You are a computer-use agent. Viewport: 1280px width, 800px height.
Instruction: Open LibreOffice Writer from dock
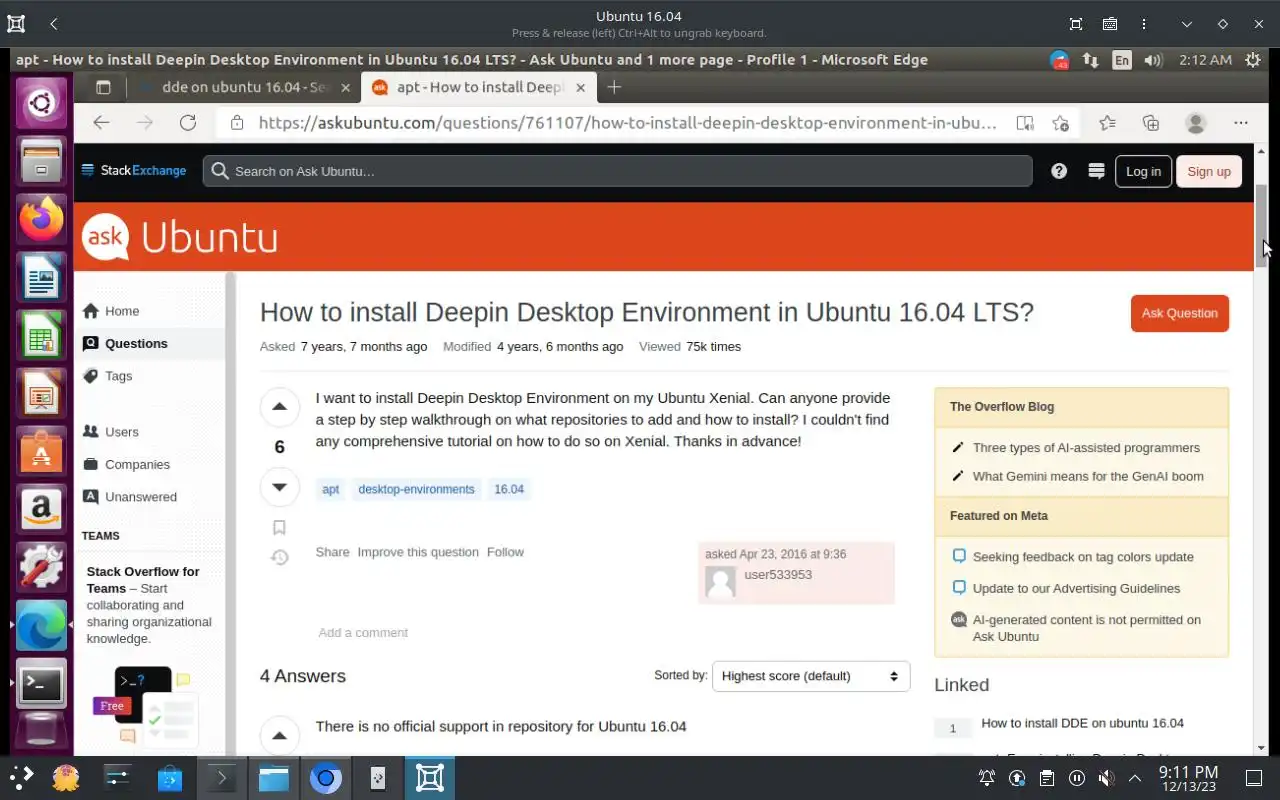coord(41,277)
